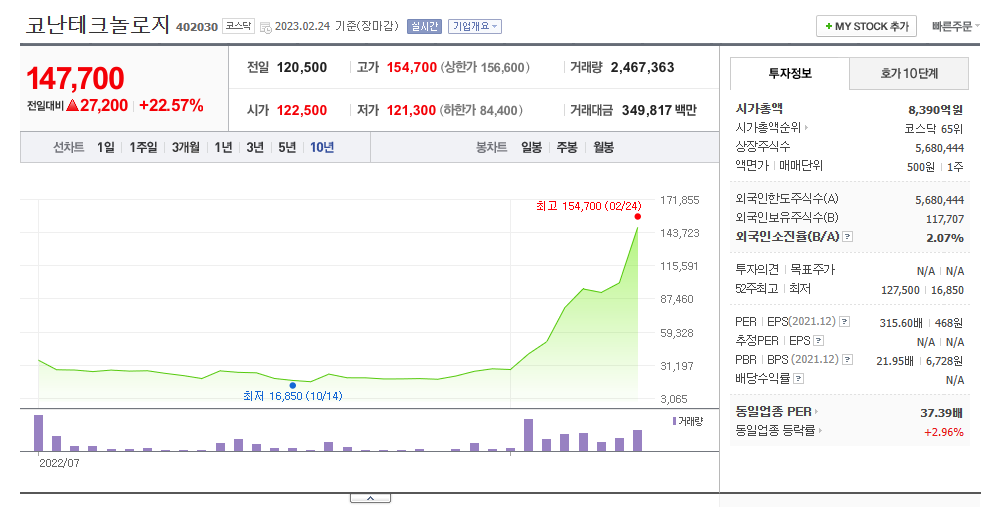Screen dimensions: 989x507
Task: Click the stock code 402030
Action: 197,27
